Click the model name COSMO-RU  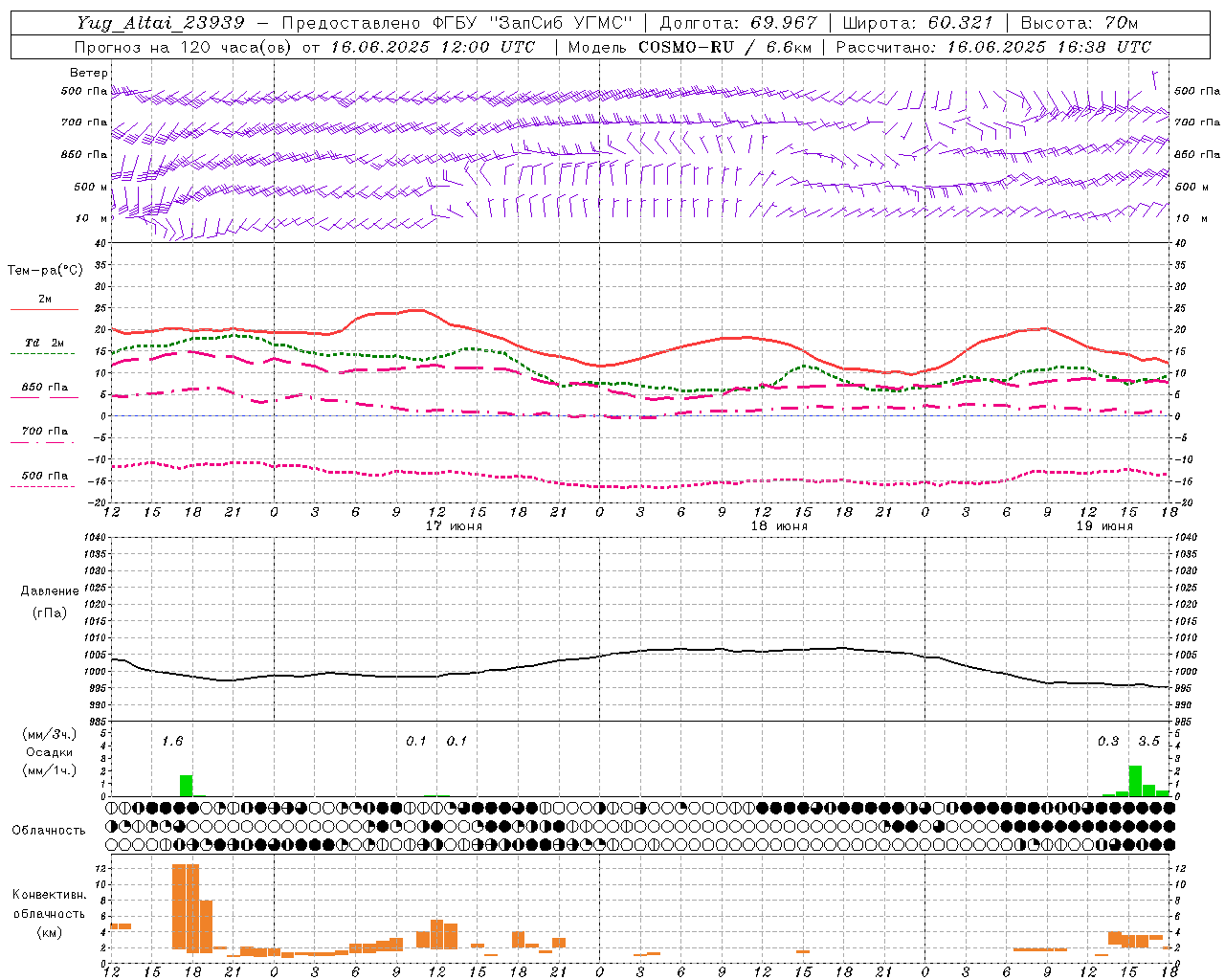pyautogui.click(x=685, y=47)
